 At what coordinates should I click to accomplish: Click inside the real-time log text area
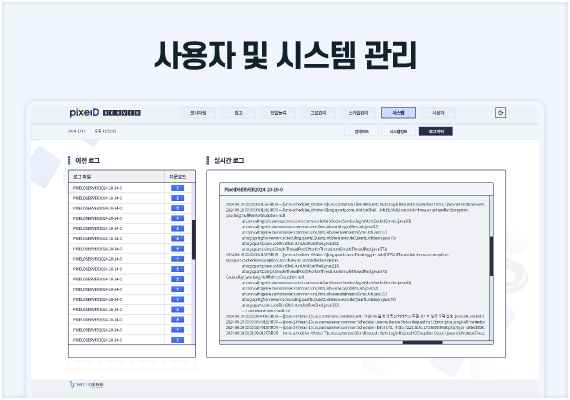pyautogui.click(x=354, y=269)
